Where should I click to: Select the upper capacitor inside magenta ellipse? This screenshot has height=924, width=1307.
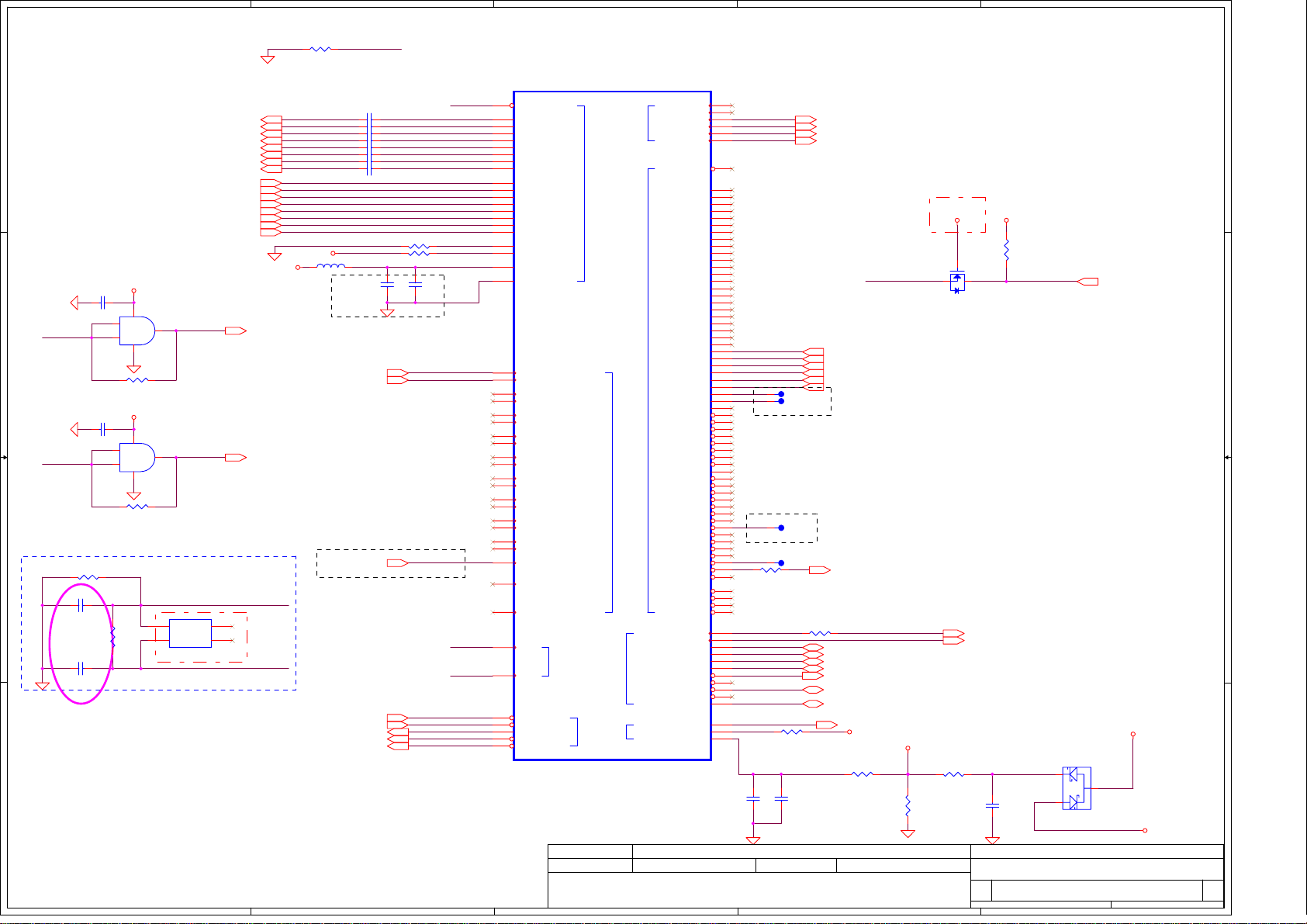(x=81, y=605)
